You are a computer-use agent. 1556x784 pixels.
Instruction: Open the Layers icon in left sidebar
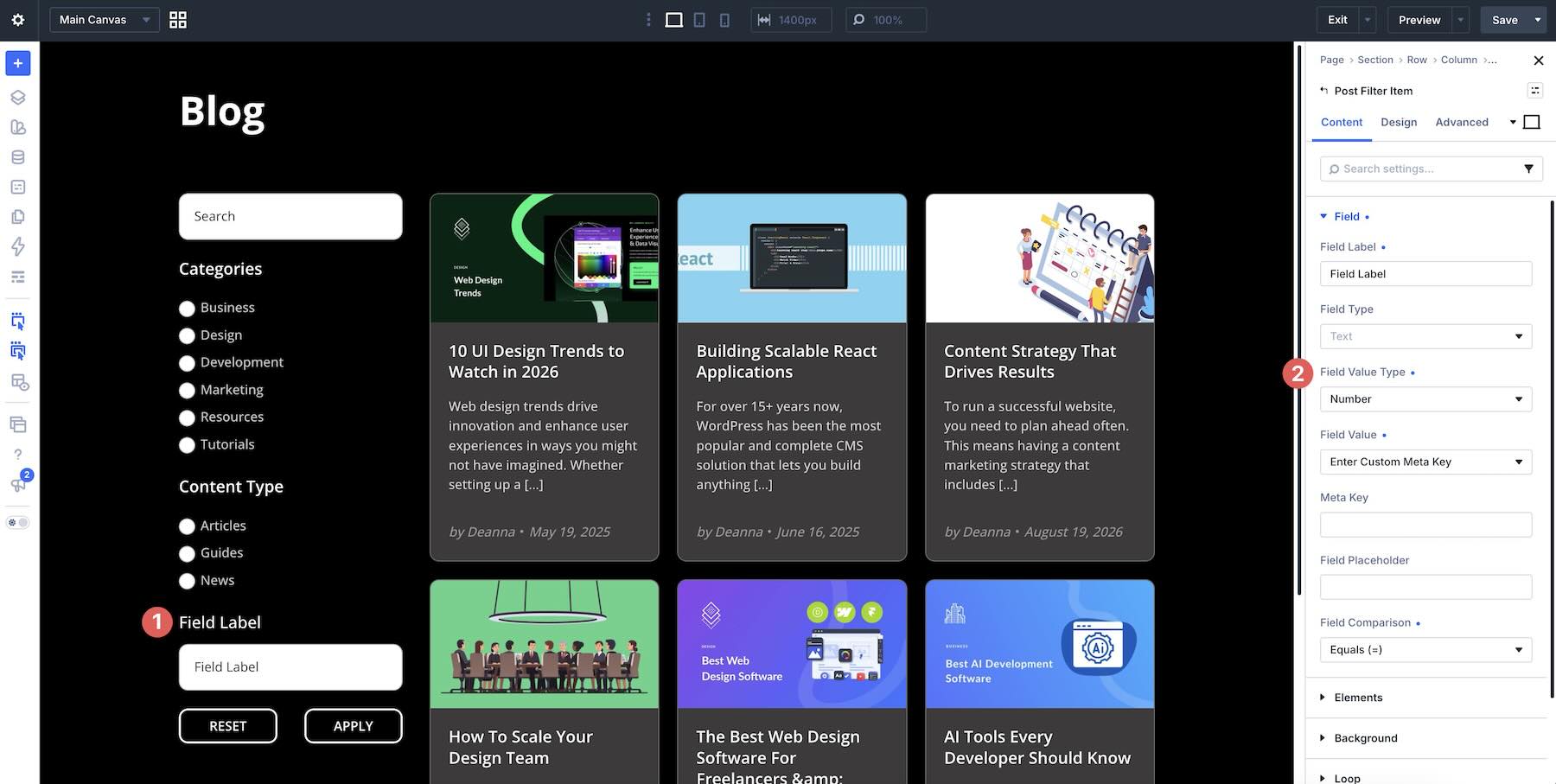tap(18, 98)
